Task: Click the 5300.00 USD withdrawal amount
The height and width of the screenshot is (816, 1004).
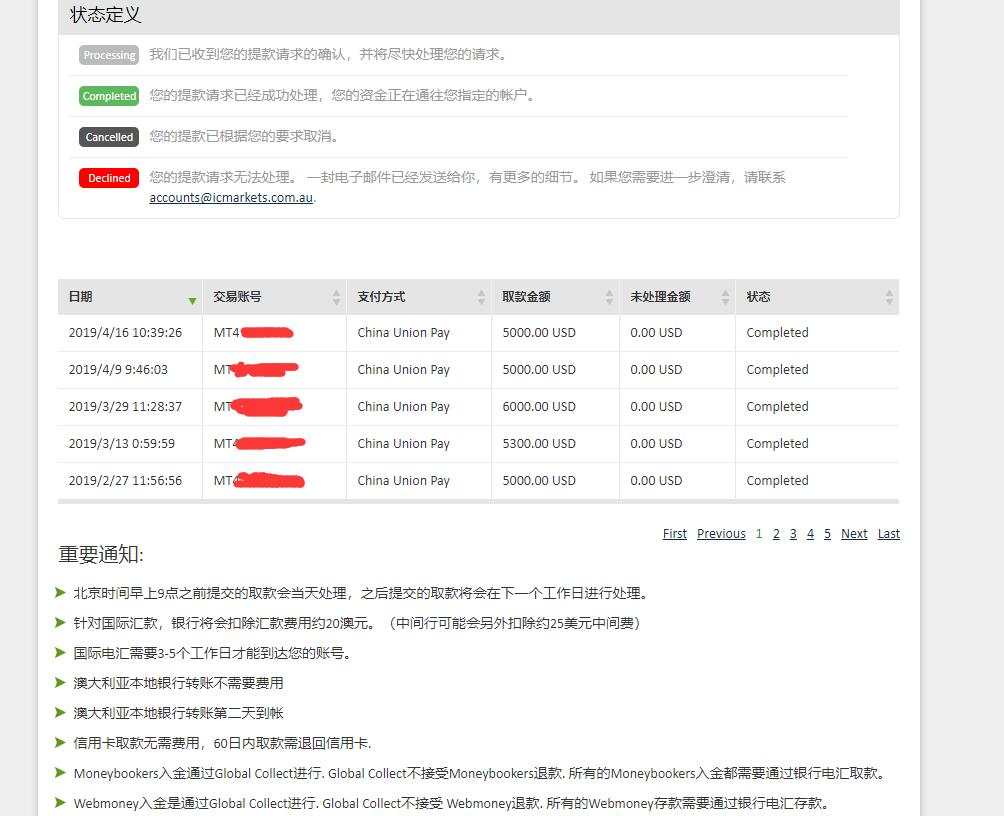Action: (539, 443)
